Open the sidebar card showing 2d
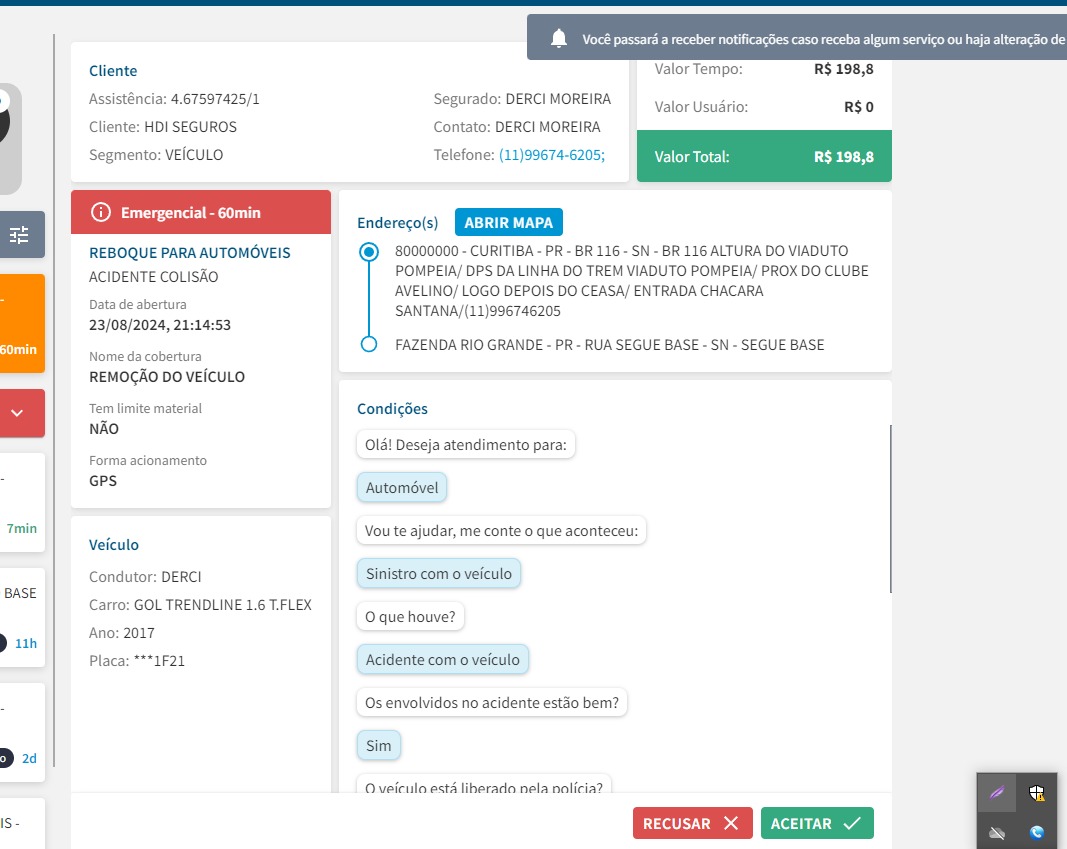 [20, 732]
